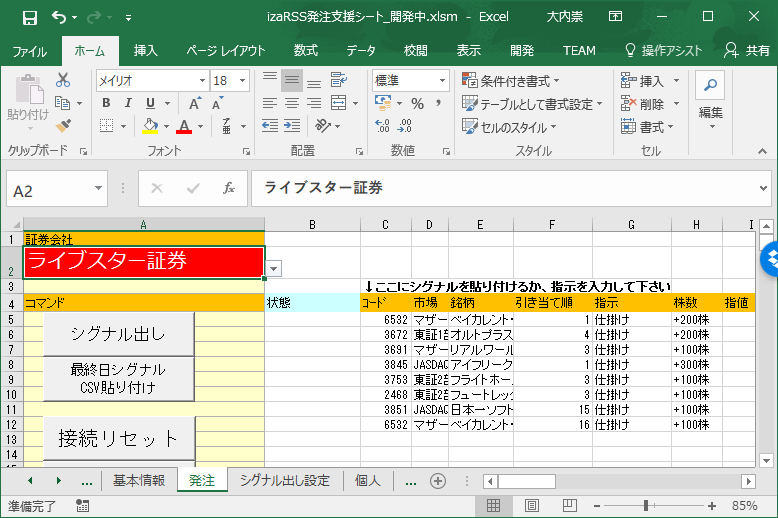Switch to the ページ レイアウト tab
The width and height of the screenshot is (778, 518).
tap(225, 51)
